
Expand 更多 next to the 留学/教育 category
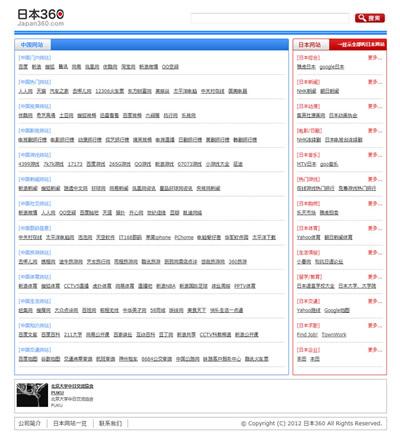tap(375, 277)
